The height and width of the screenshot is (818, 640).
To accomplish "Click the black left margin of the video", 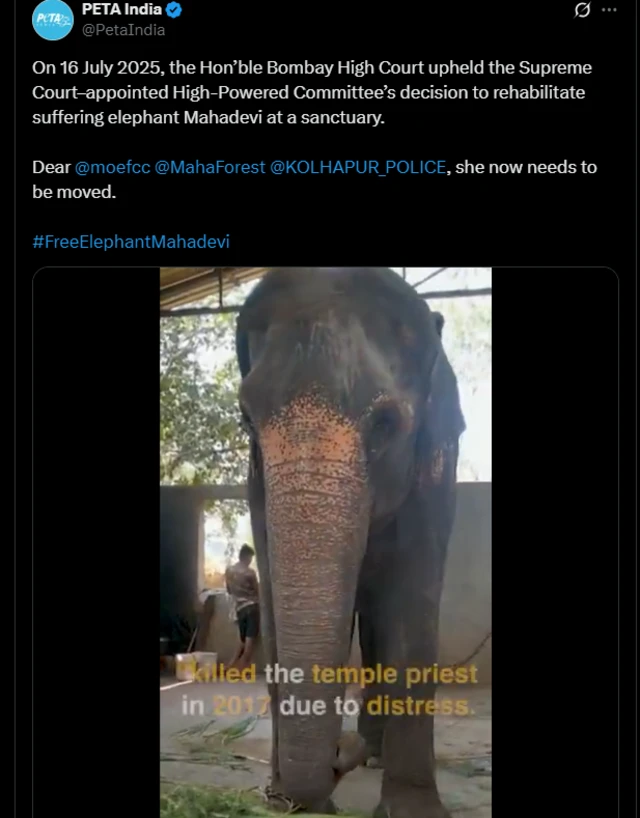I will (x=96, y=542).
